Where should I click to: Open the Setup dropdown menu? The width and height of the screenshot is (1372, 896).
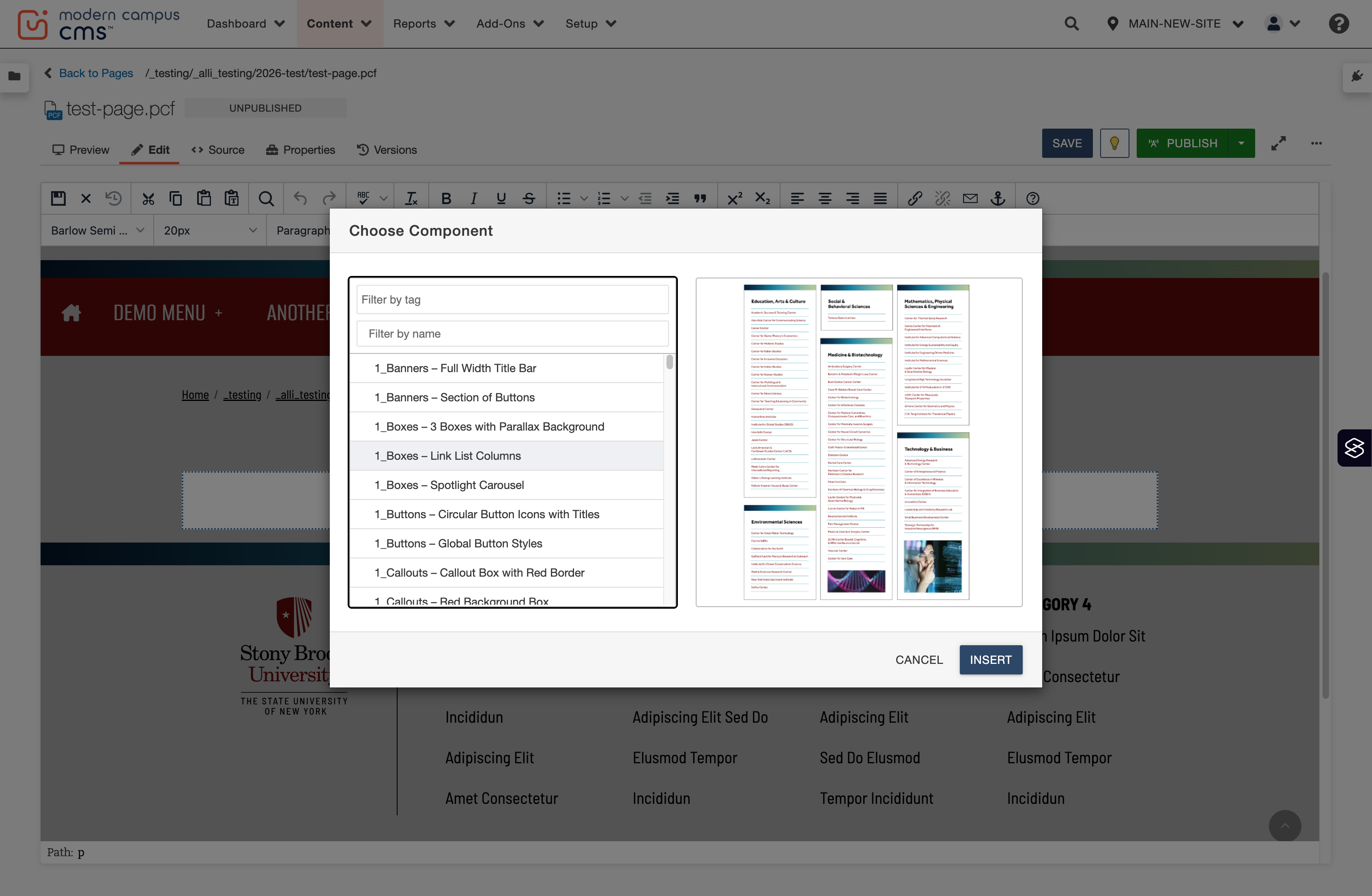[x=591, y=24]
